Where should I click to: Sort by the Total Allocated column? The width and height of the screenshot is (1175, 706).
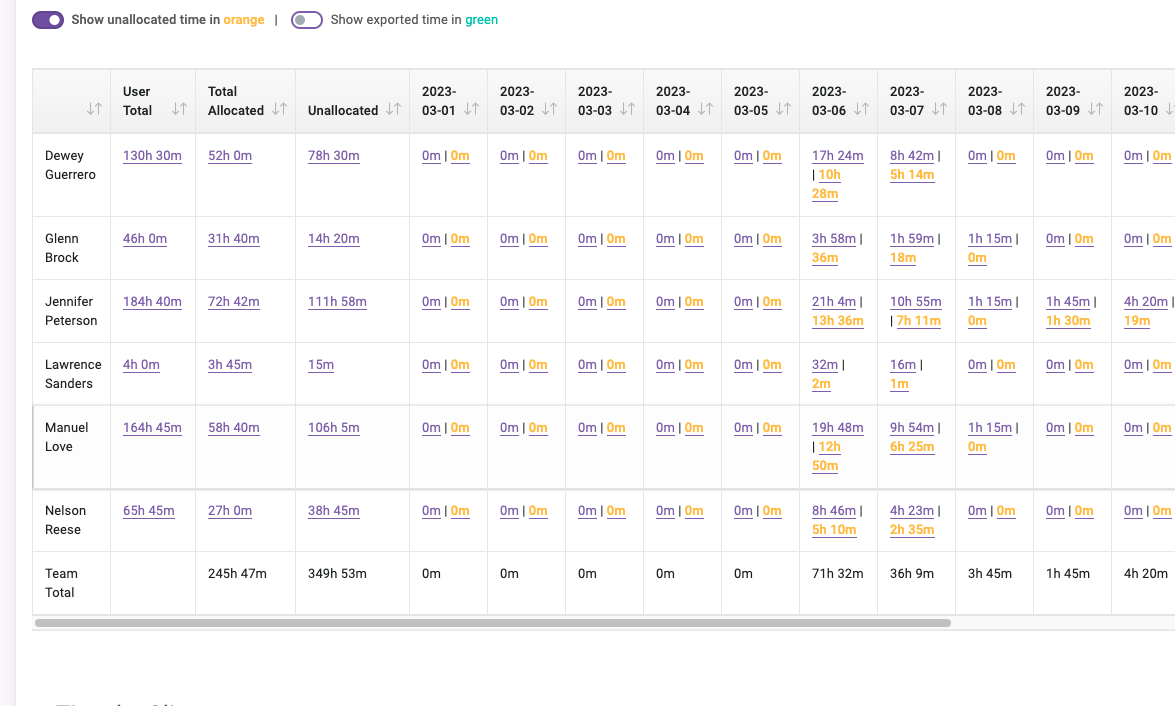280,109
